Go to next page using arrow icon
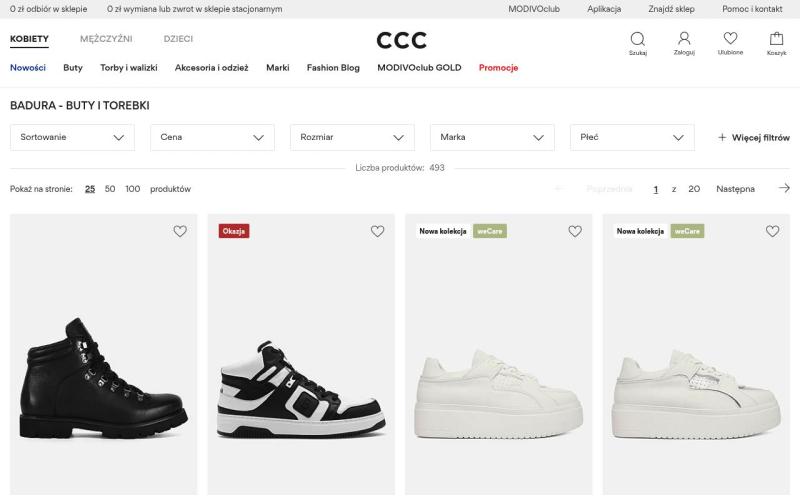The height and width of the screenshot is (500, 800). point(784,188)
